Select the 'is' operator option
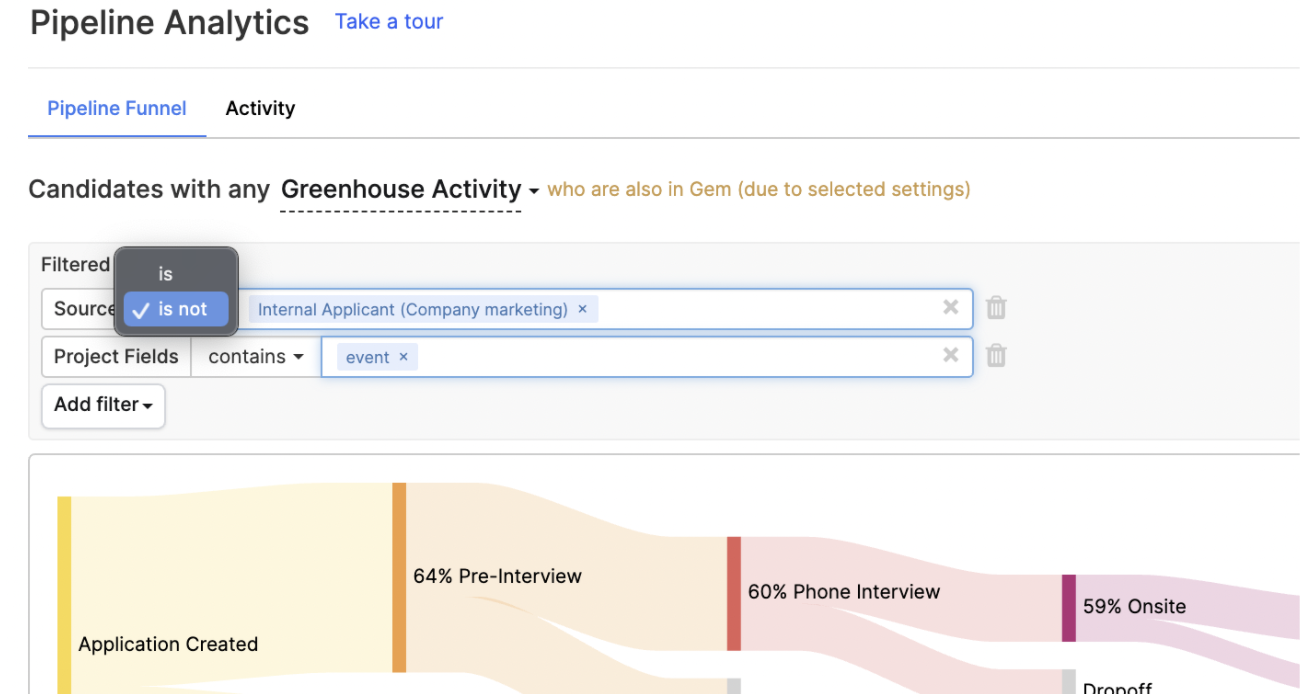 coord(166,274)
